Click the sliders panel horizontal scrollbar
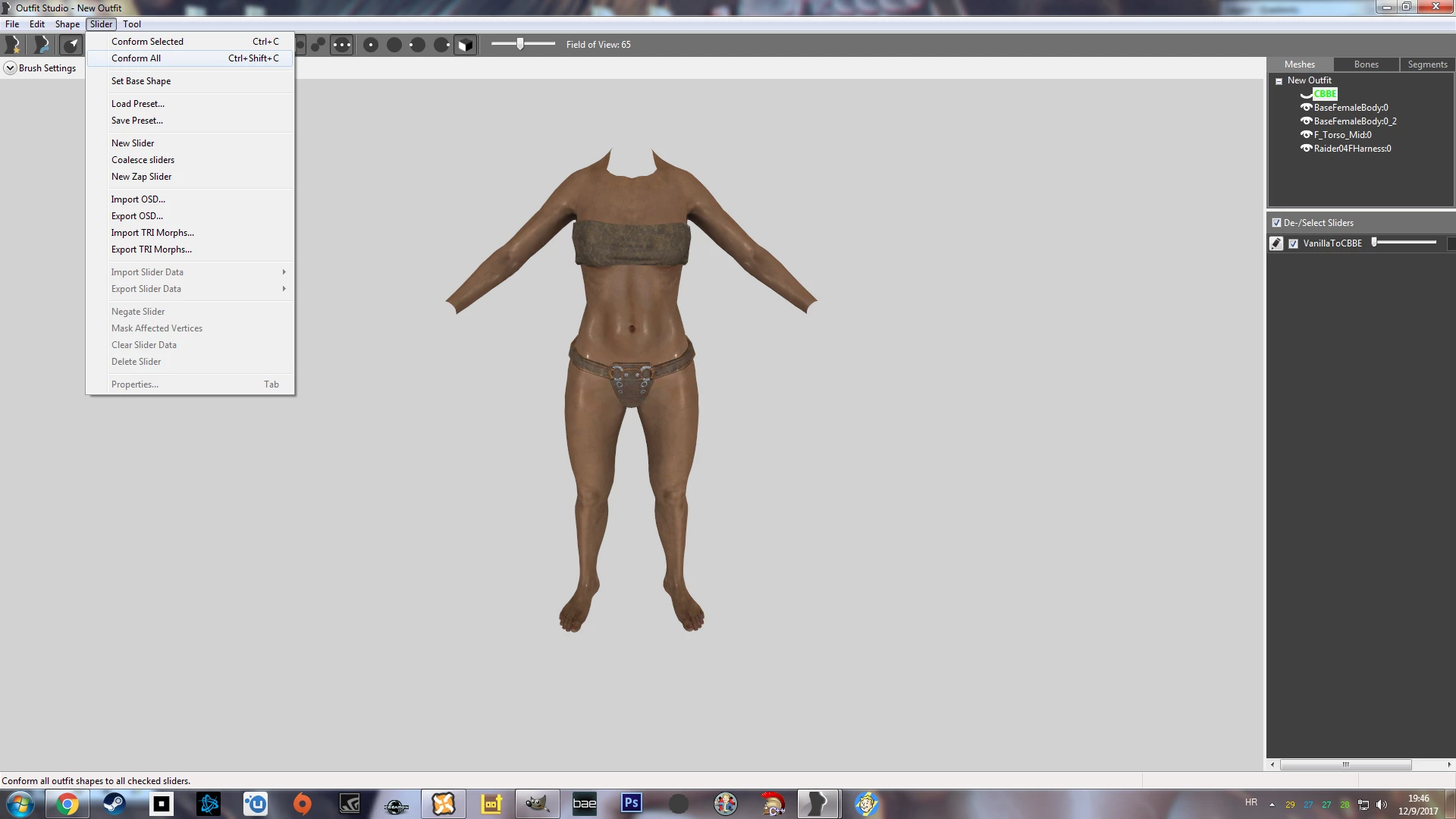 [1345, 764]
